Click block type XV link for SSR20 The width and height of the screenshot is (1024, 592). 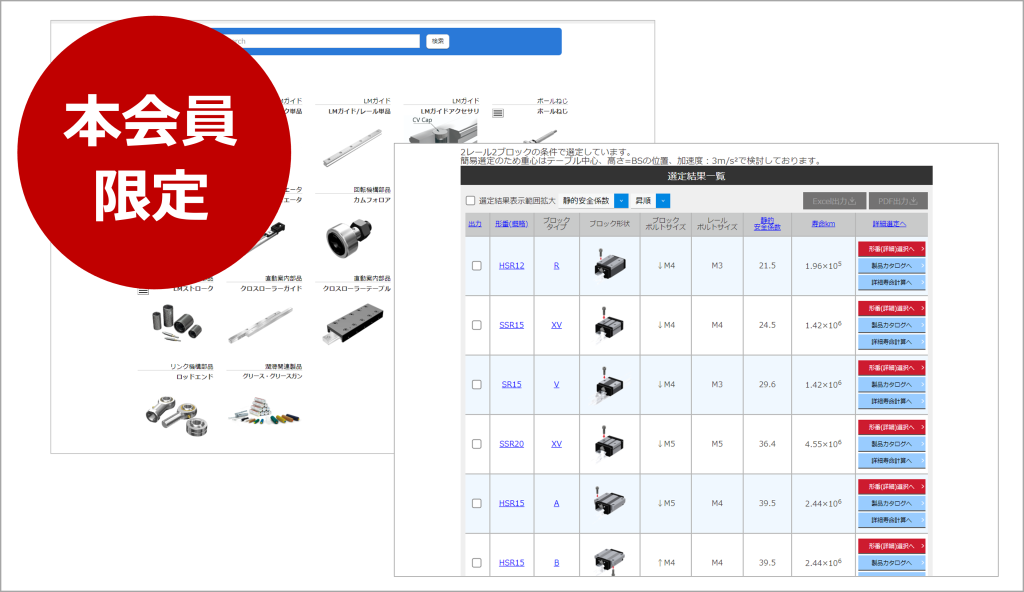point(556,444)
